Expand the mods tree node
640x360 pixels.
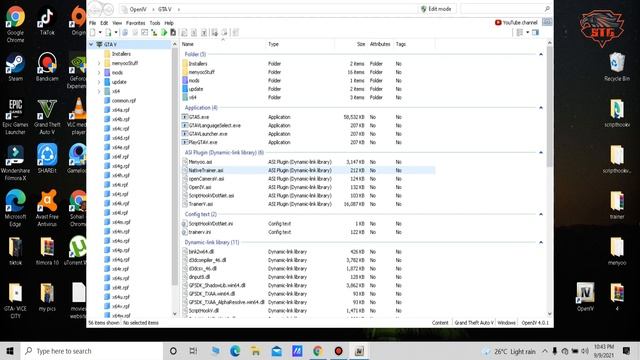pos(99,73)
